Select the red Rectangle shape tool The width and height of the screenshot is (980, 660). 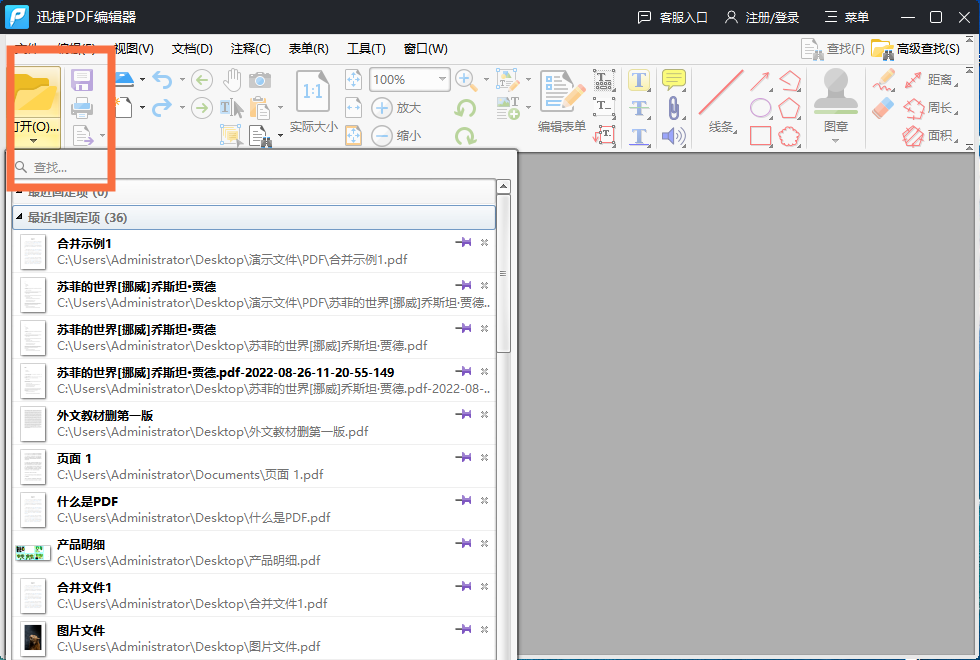pyautogui.click(x=760, y=136)
